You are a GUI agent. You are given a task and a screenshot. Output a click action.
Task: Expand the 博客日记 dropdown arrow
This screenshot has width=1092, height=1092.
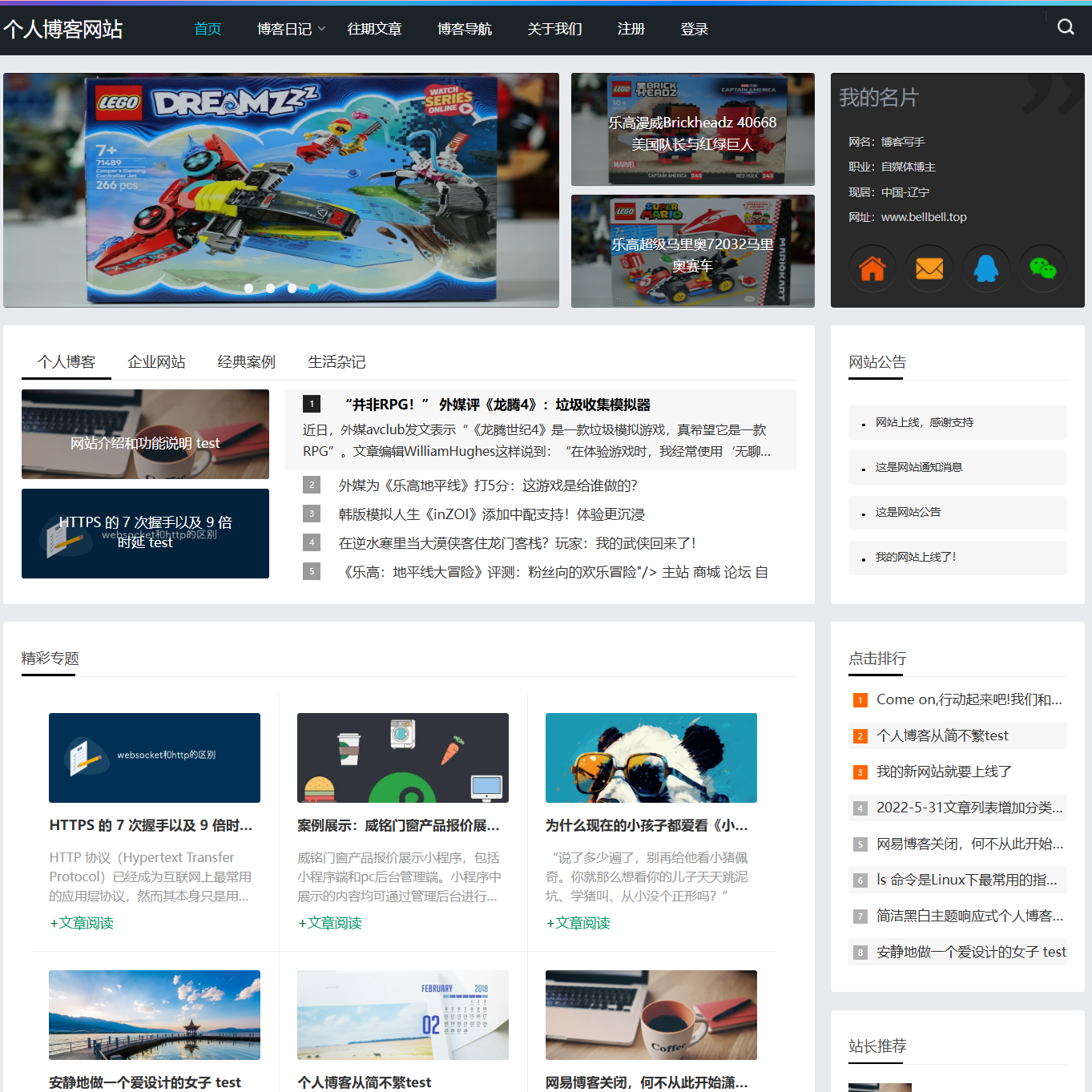[x=321, y=29]
